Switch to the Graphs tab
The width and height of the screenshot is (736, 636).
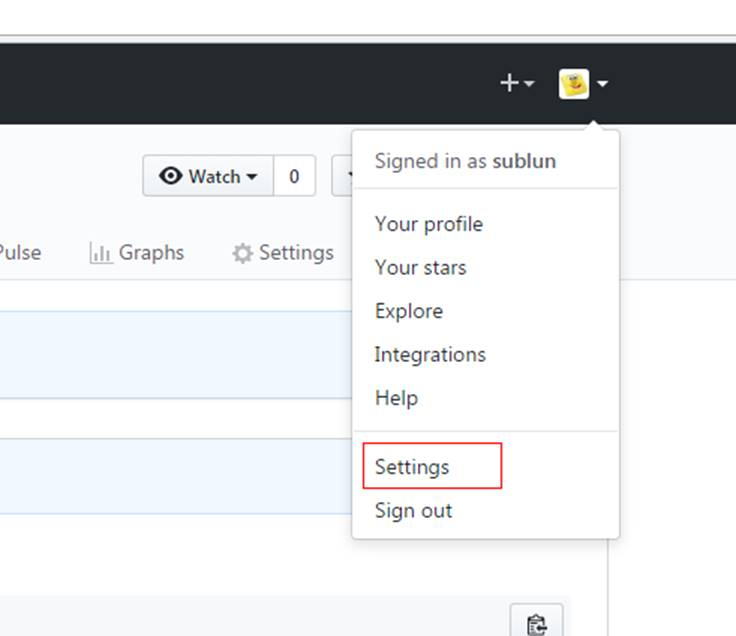150,252
